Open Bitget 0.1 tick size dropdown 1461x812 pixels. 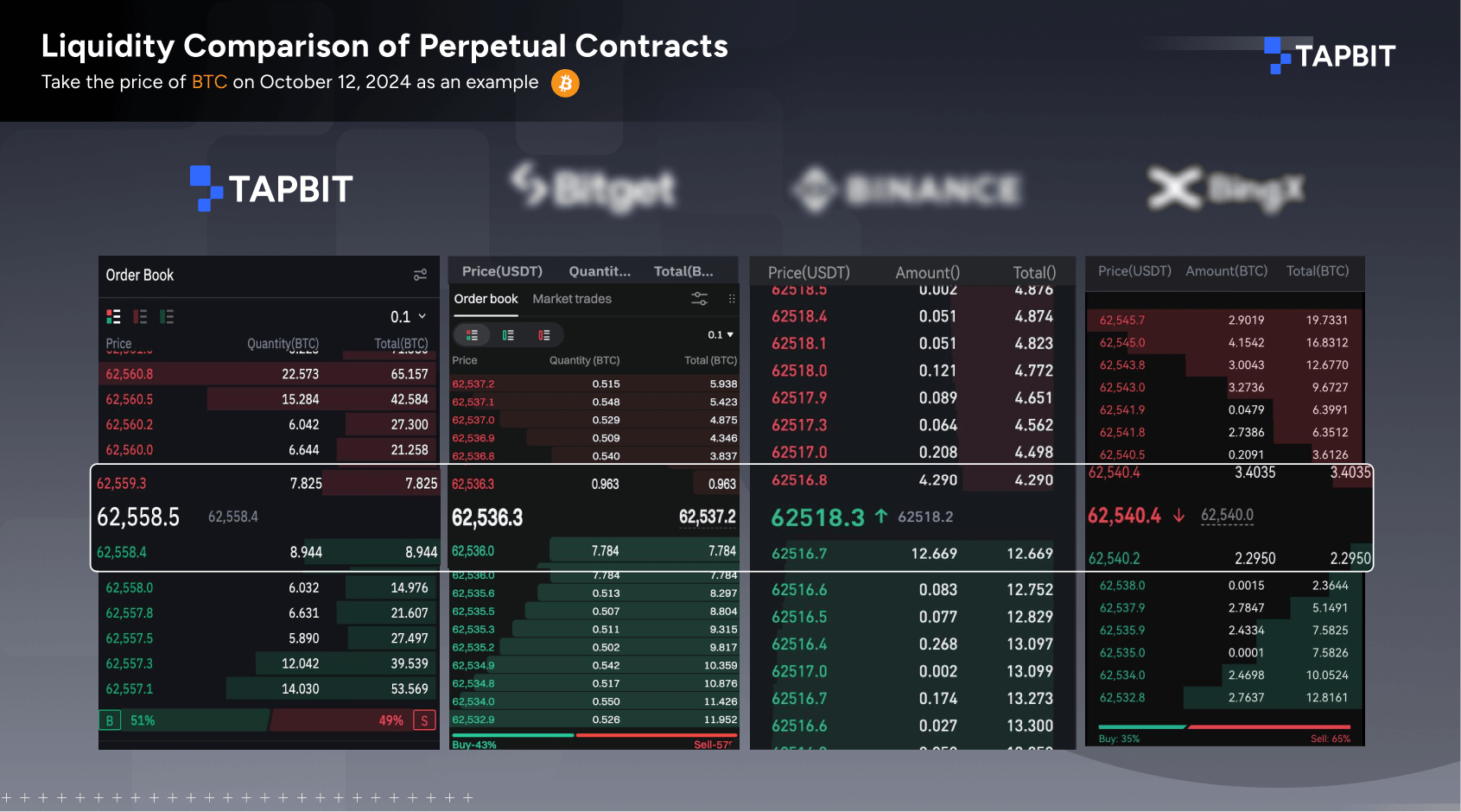[x=719, y=334]
